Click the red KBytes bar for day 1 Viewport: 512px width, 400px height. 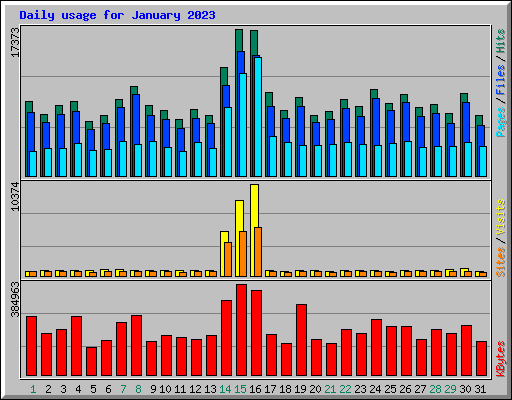[x=31, y=346]
